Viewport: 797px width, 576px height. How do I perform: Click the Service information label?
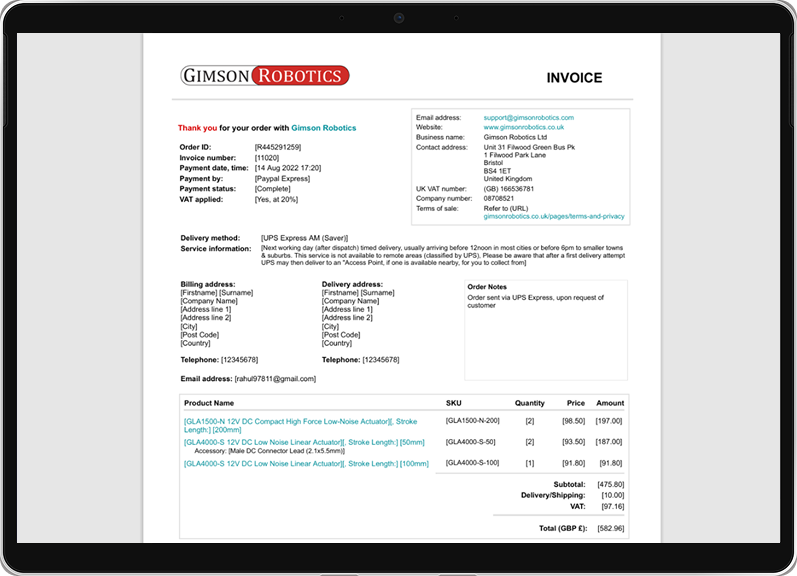click(216, 249)
